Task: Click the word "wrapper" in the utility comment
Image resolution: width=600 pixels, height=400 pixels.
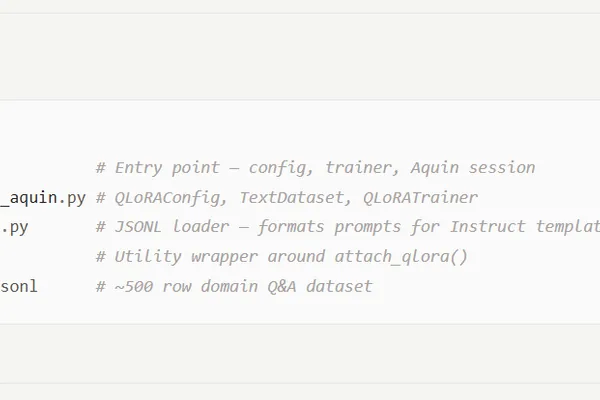Action: (x=224, y=257)
